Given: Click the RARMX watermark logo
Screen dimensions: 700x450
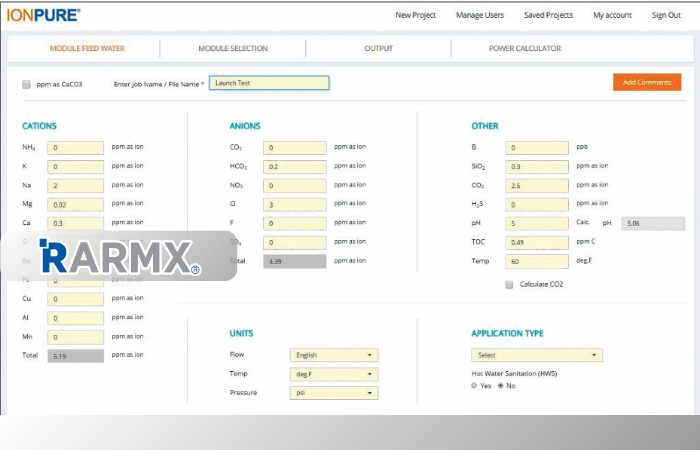Looking at the screenshot, I should (x=118, y=257).
